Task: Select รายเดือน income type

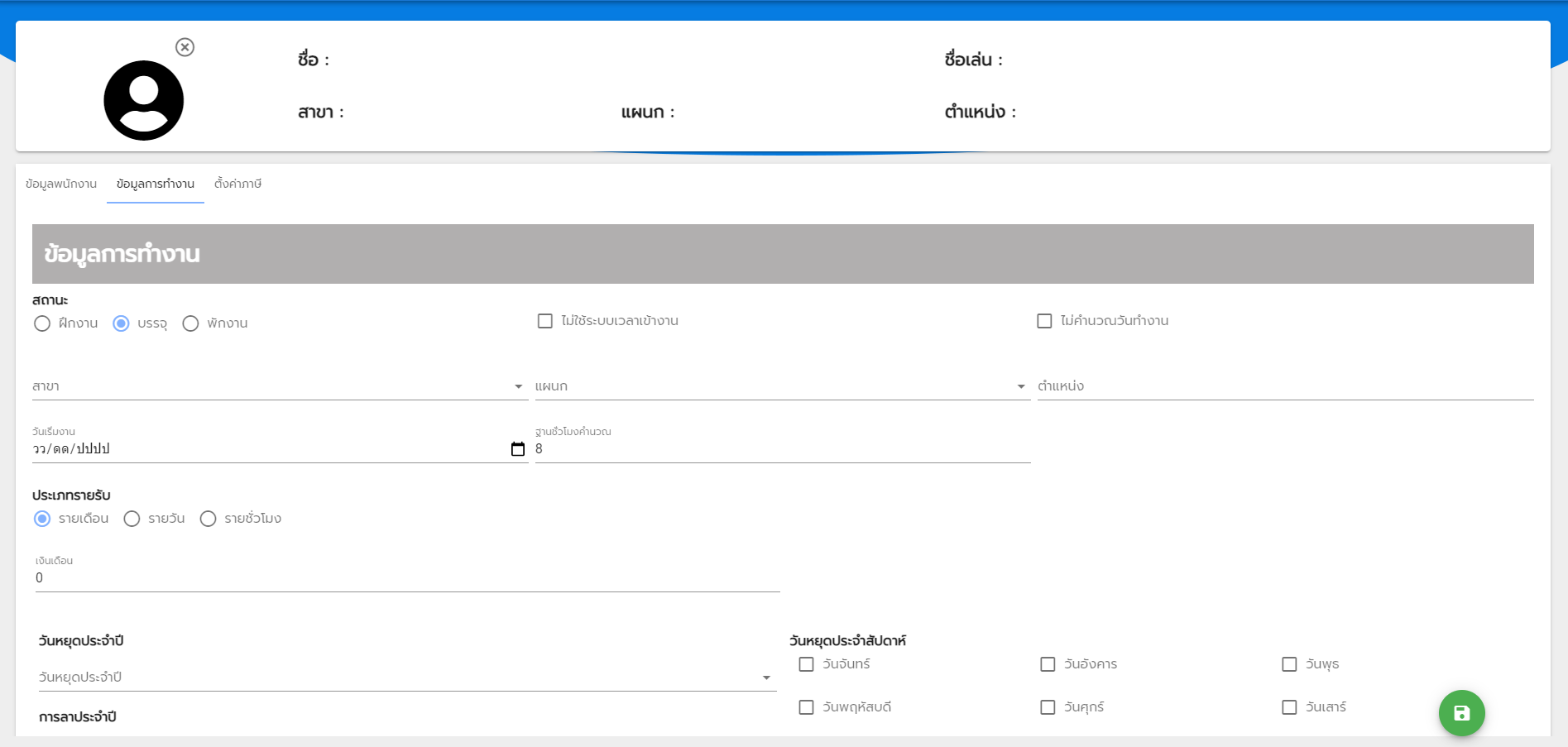Action: [x=42, y=519]
